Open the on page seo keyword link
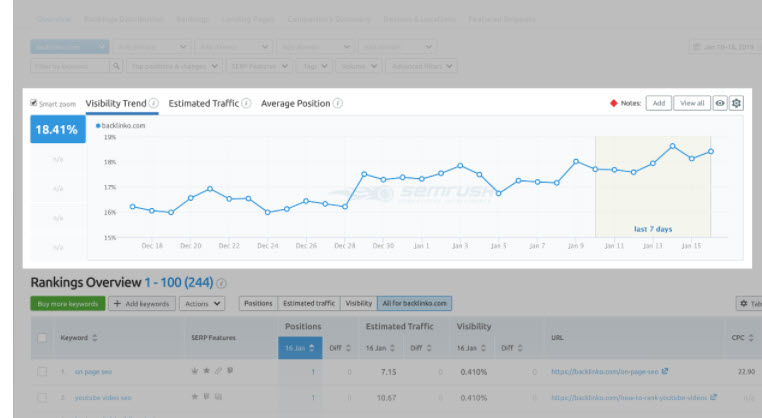 tap(93, 372)
